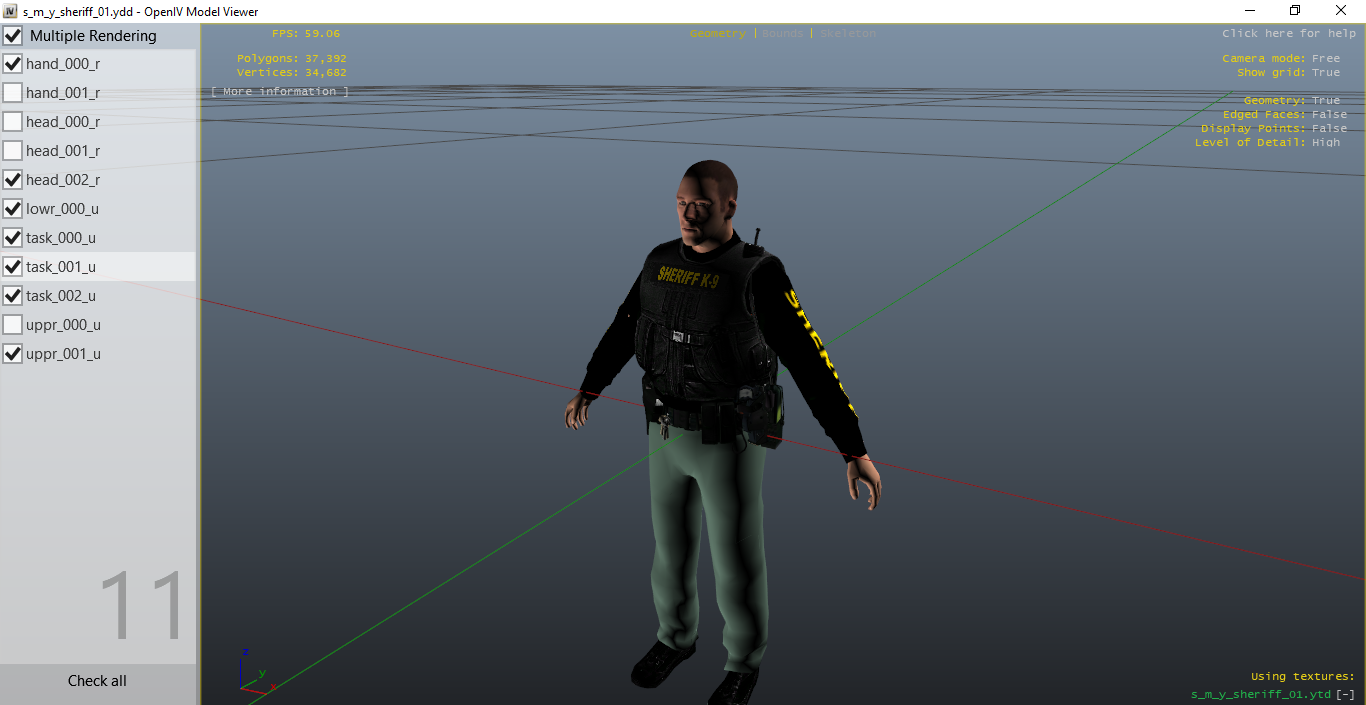
Task: Collapse textures with the [-] button
Action: (1346, 694)
